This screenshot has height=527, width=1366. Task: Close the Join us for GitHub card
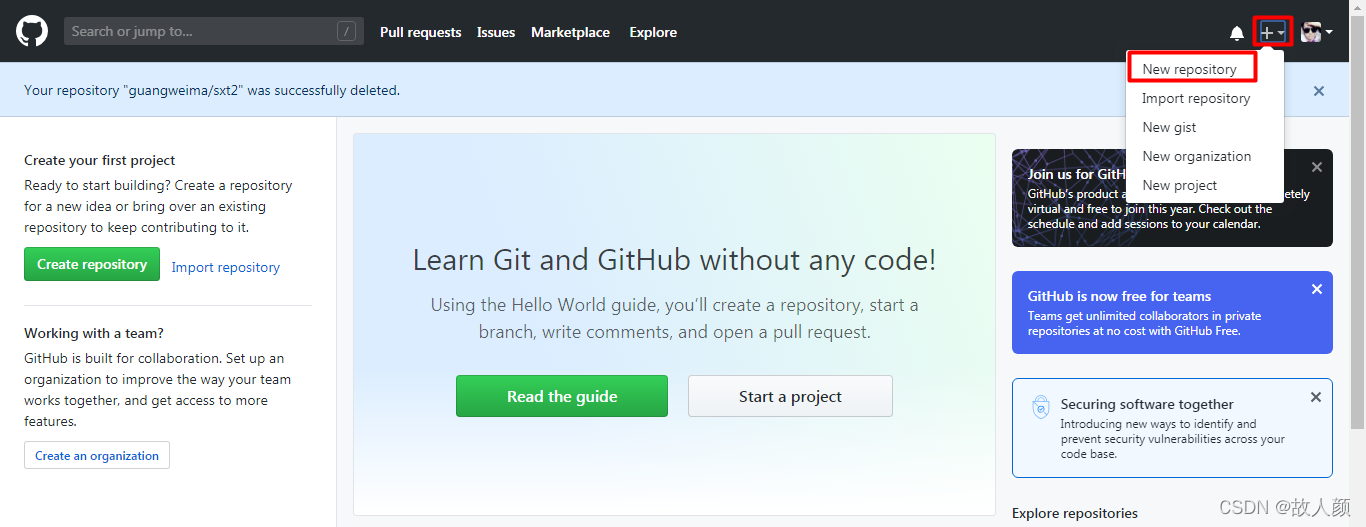(x=1317, y=167)
